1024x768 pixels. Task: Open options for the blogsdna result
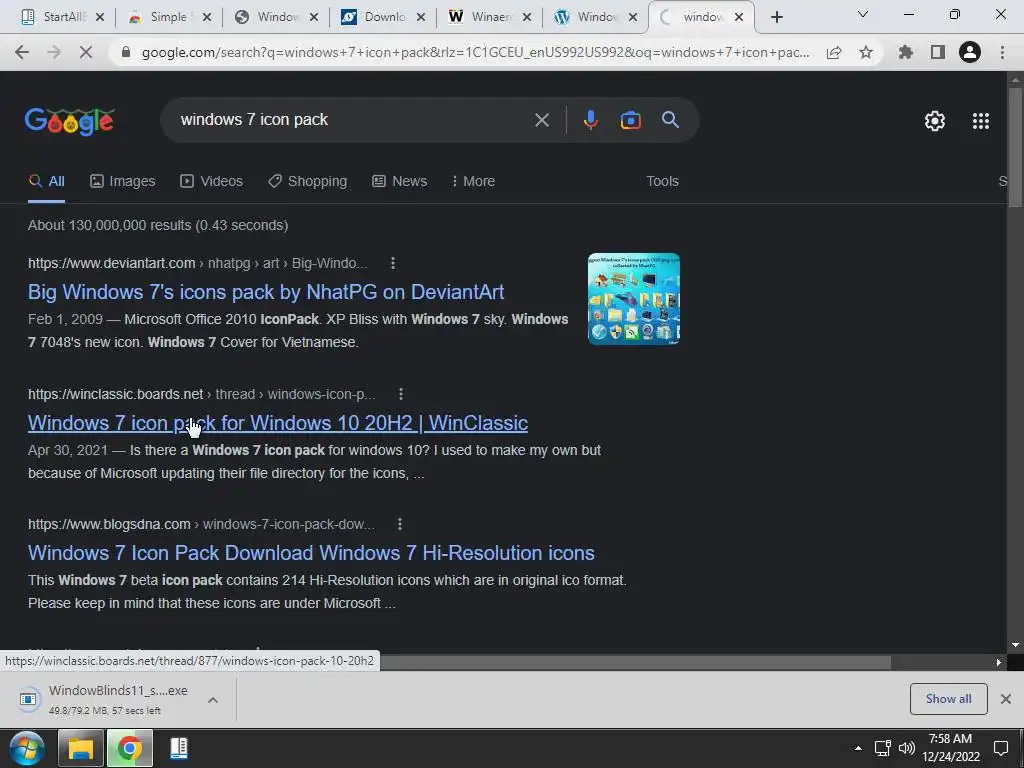click(x=400, y=524)
